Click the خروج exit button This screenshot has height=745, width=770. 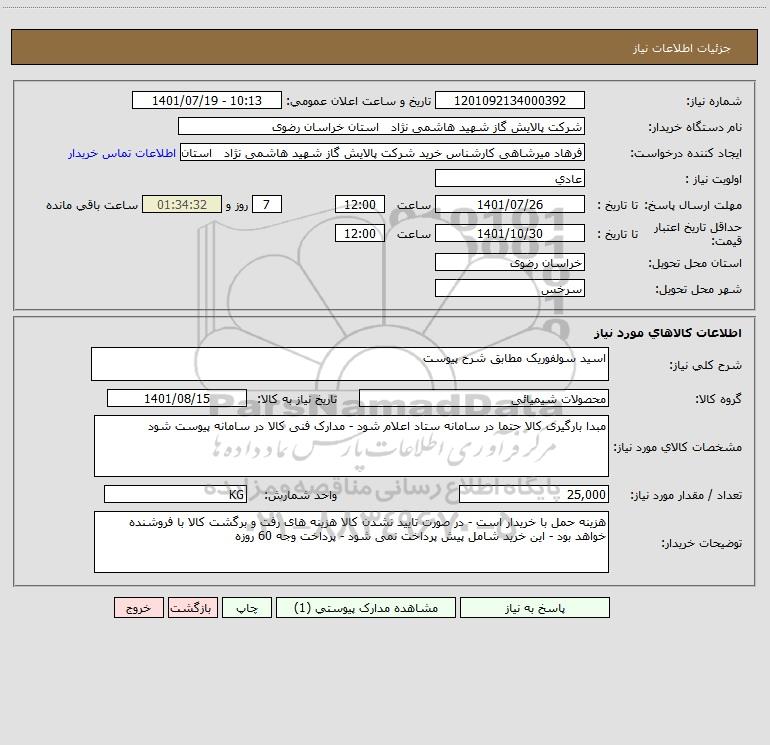pyautogui.click(x=138, y=607)
